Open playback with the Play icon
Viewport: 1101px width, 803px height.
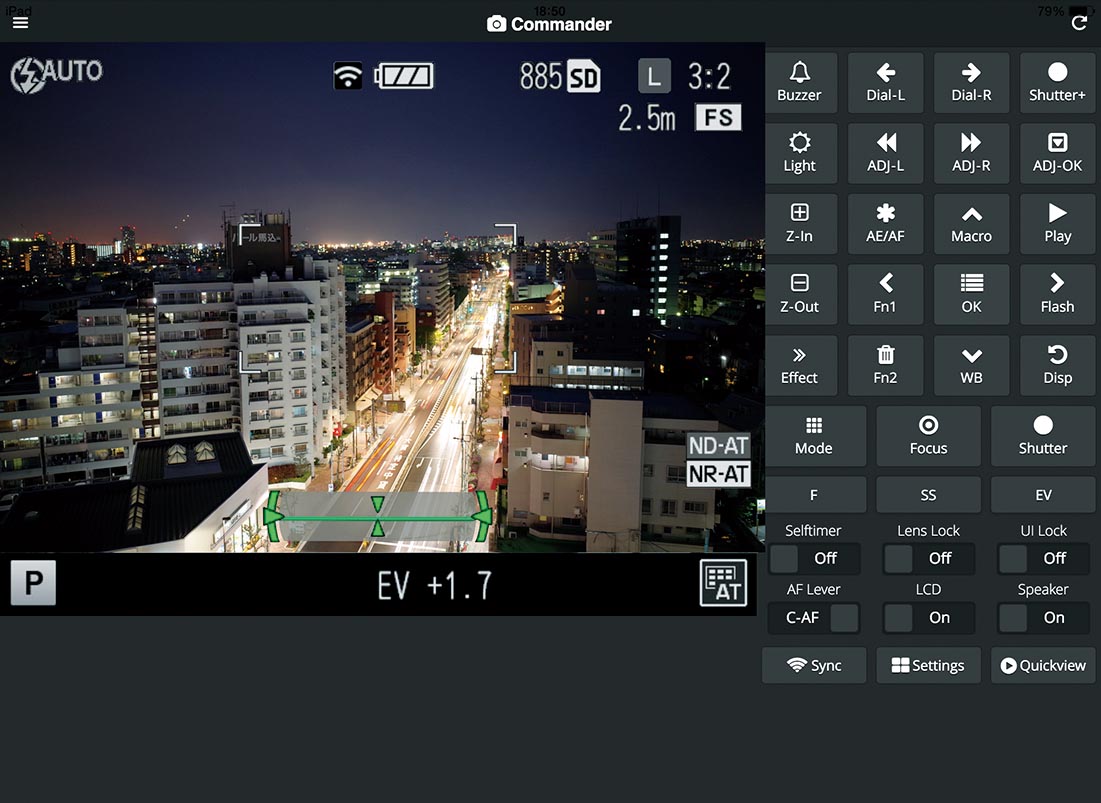[1057, 223]
